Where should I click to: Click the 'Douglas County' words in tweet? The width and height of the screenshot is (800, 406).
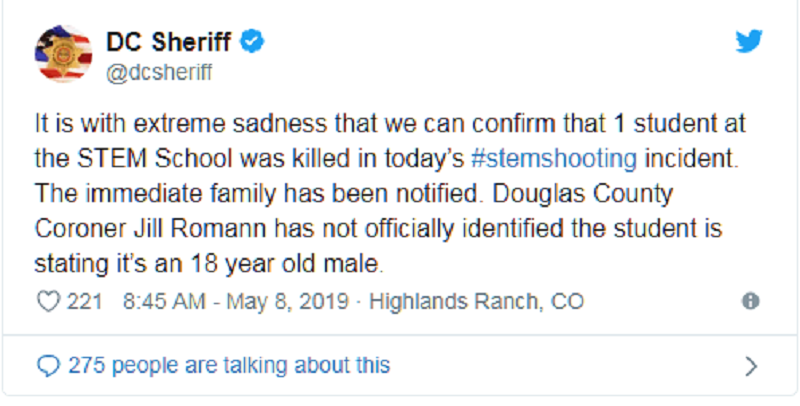tap(583, 194)
